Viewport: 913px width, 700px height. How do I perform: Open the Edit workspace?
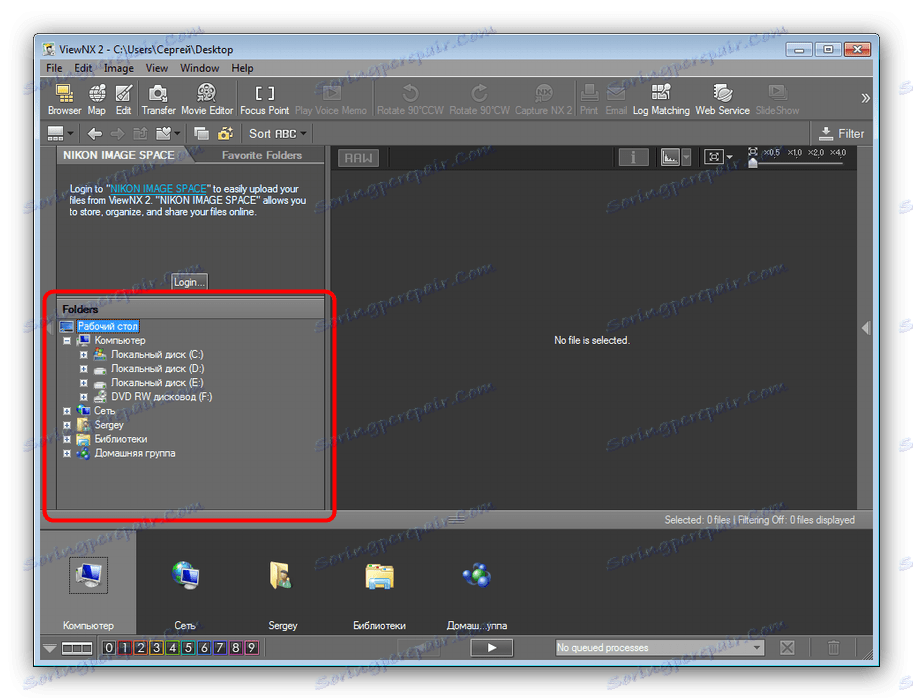coord(123,99)
